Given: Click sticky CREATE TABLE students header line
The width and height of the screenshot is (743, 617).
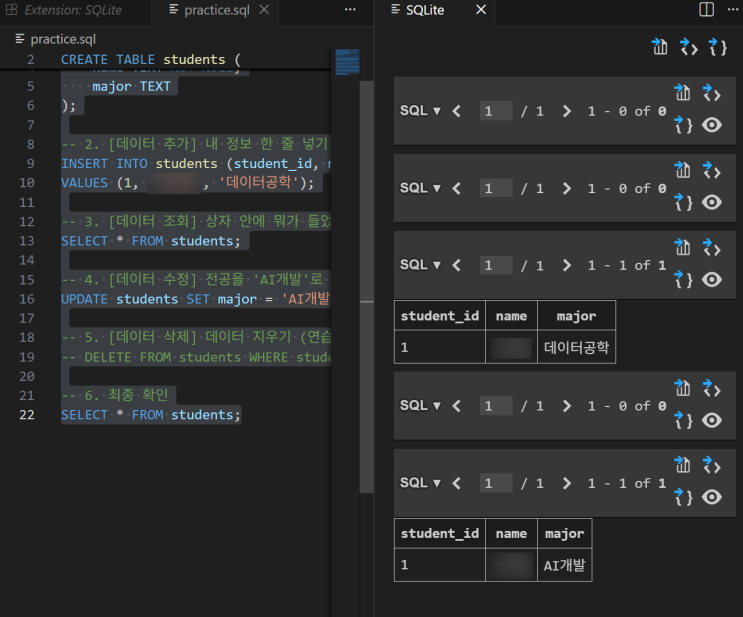Looking at the screenshot, I should point(151,60).
